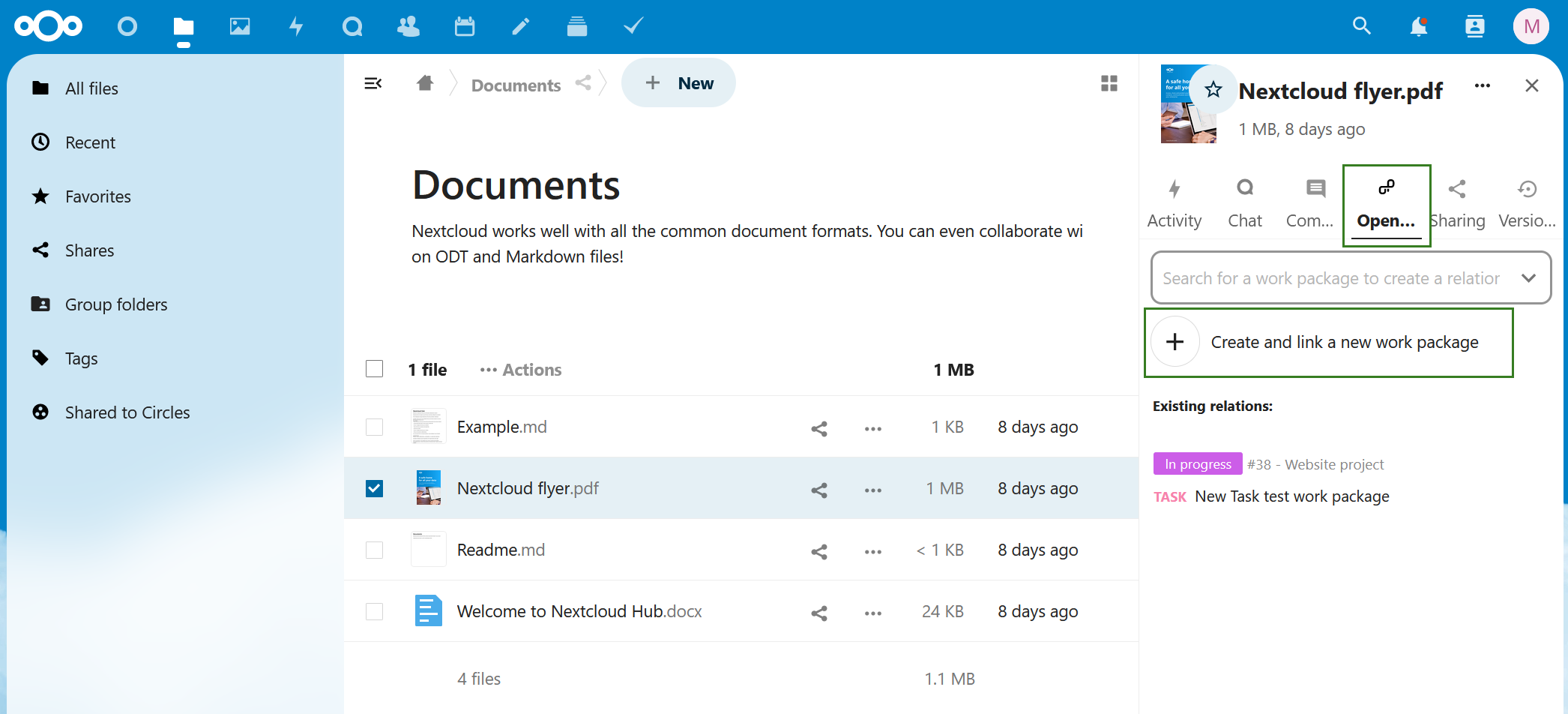Open the Deck app from the header
The height and width of the screenshot is (714, 1568).
577,25
